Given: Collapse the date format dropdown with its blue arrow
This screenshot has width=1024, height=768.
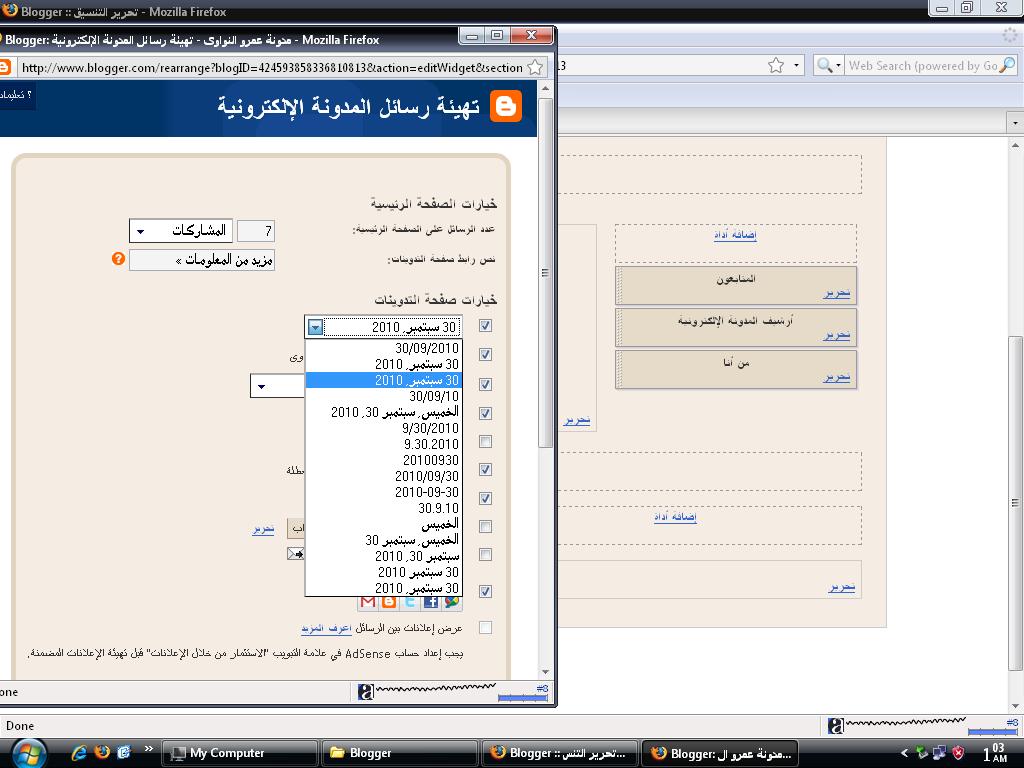Looking at the screenshot, I should coord(315,327).
